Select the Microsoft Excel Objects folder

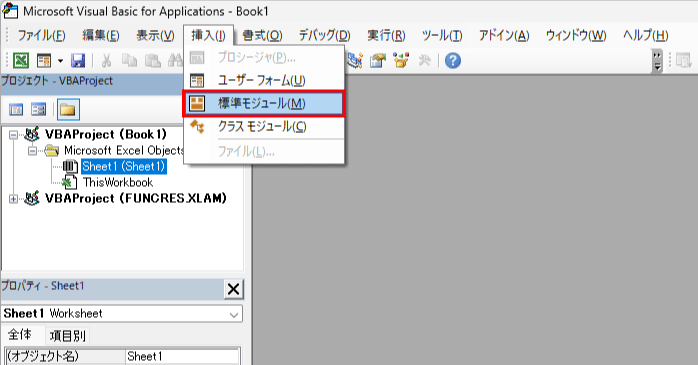click(124, 150)
